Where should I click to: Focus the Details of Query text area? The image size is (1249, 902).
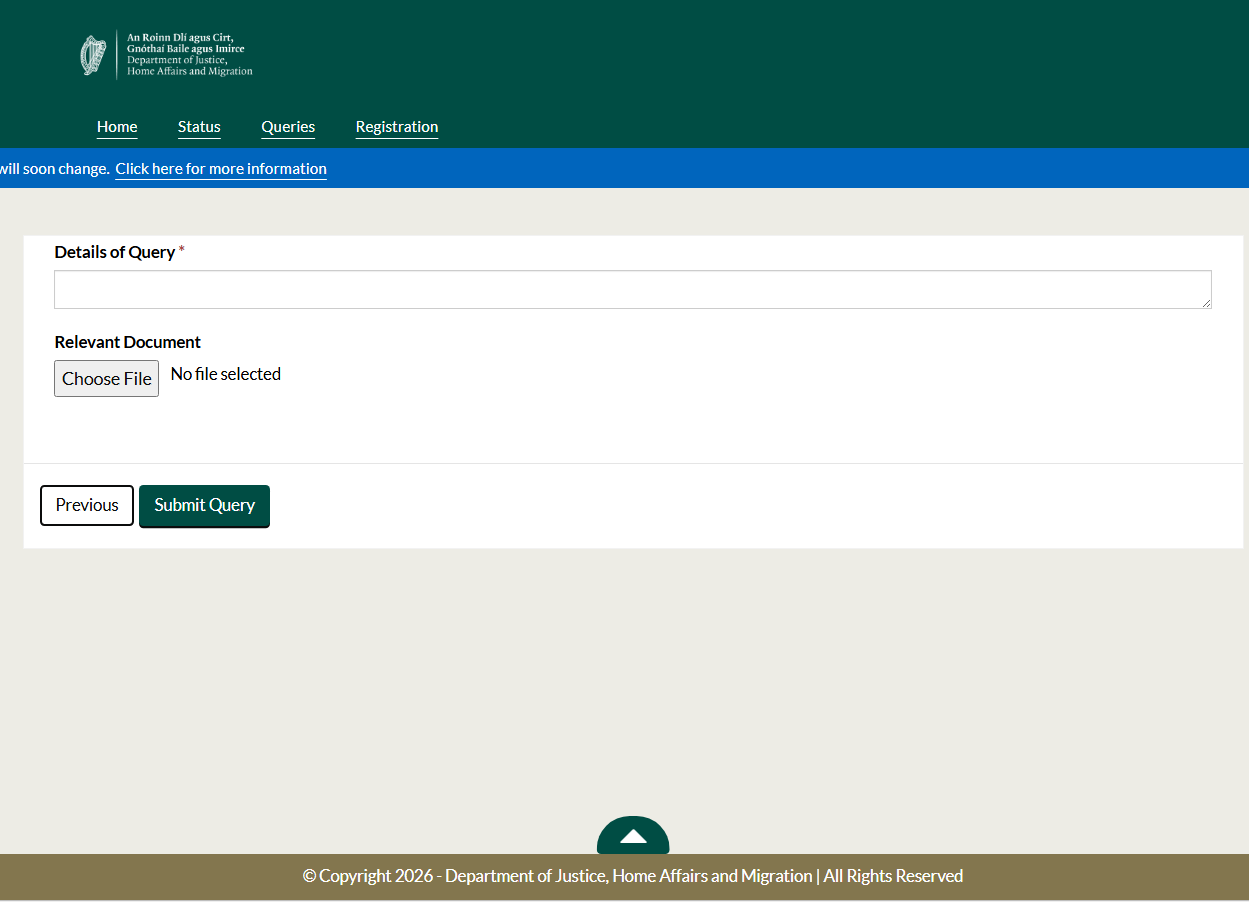point(633,289)
